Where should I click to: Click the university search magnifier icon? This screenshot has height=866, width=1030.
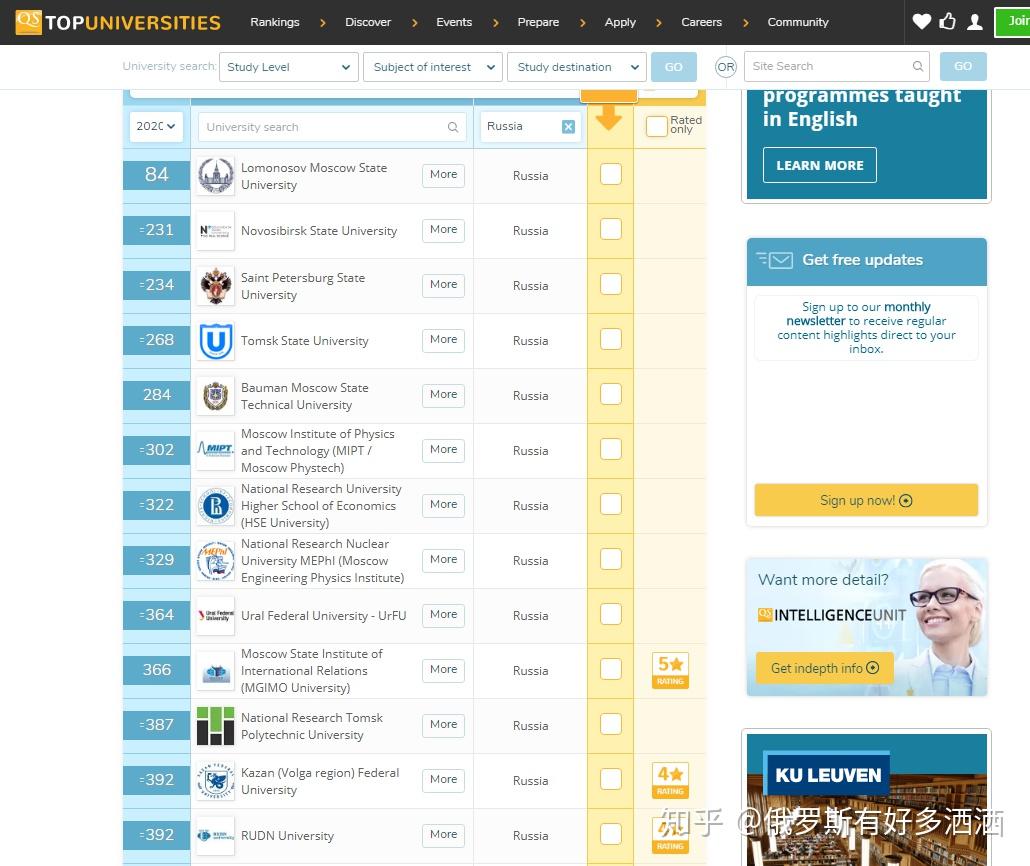click(453, 127)
